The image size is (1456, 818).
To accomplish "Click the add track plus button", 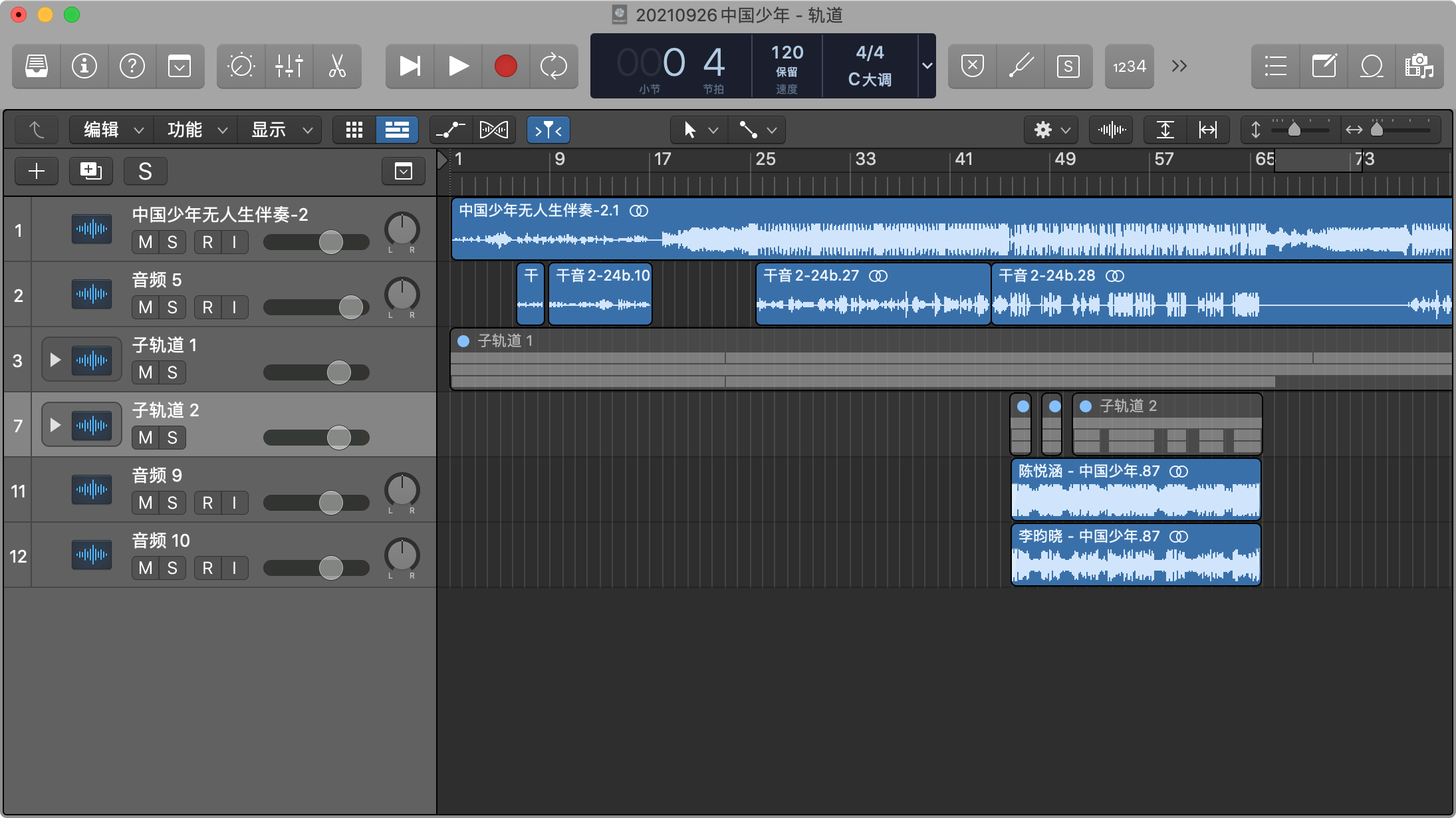I will pos(37,172).
